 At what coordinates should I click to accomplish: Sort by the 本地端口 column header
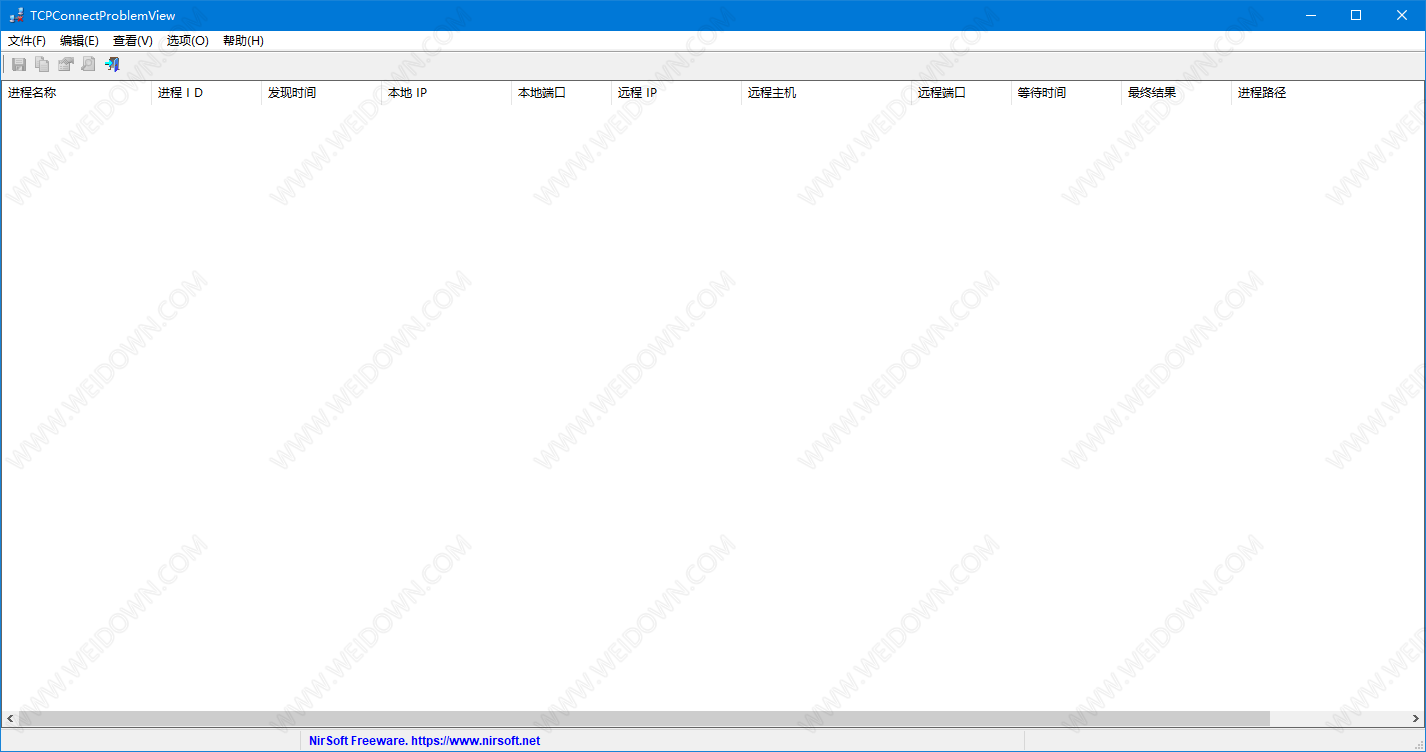click(561, 93)
